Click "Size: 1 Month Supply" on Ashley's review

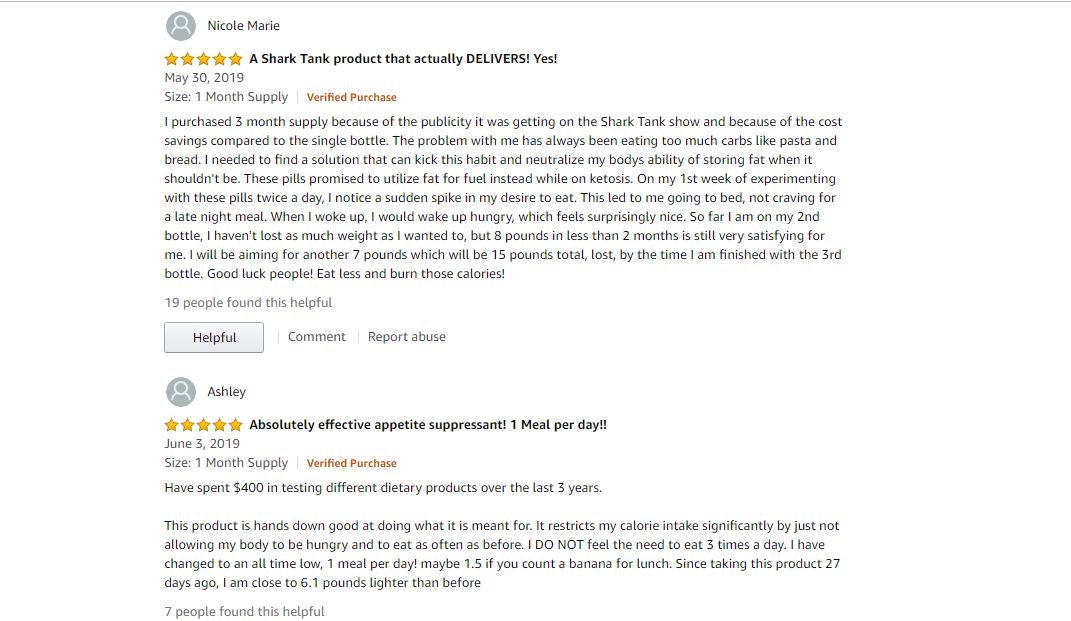[226, 463]
